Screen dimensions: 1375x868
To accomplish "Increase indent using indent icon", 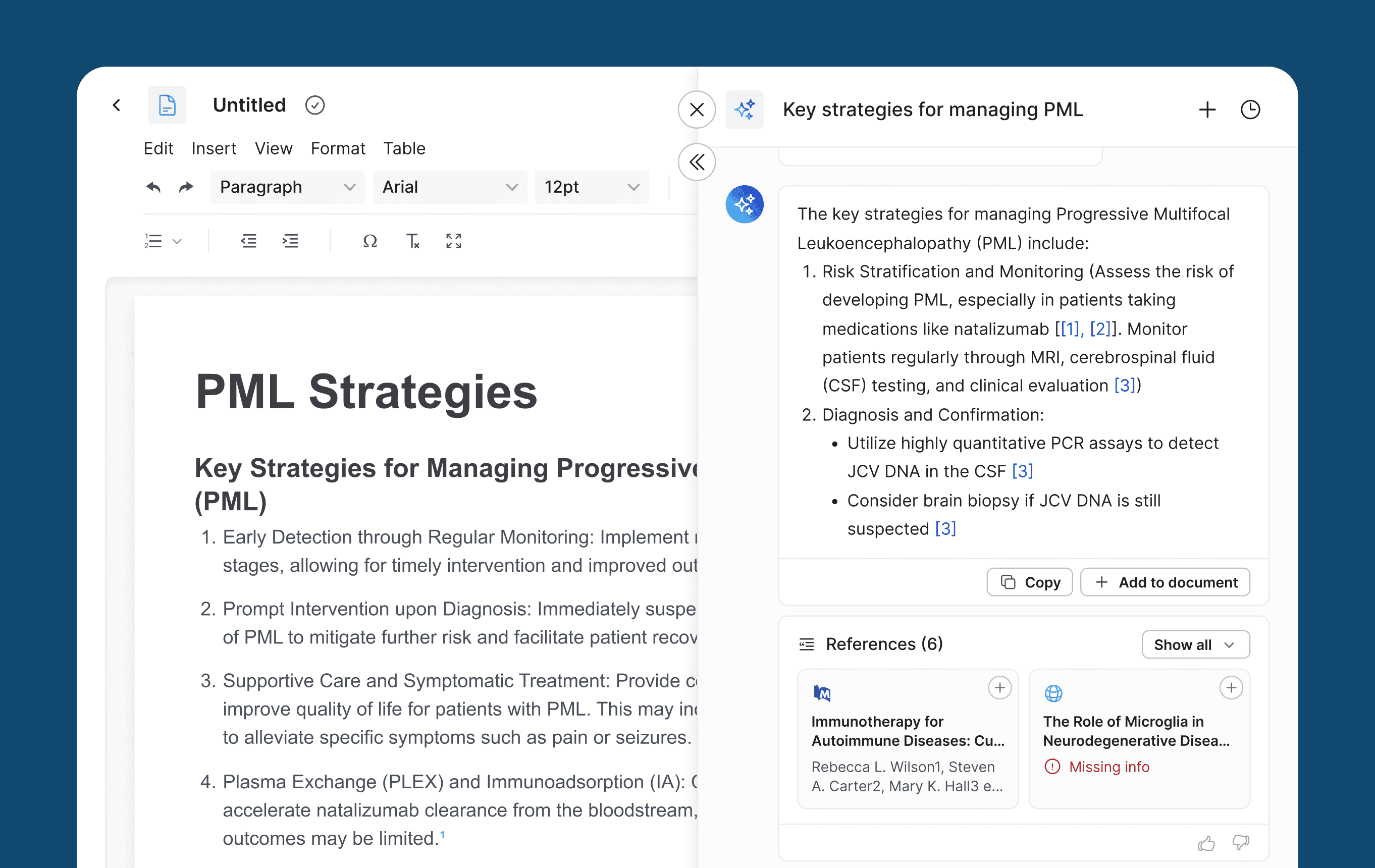I will (x=290, y=242).
